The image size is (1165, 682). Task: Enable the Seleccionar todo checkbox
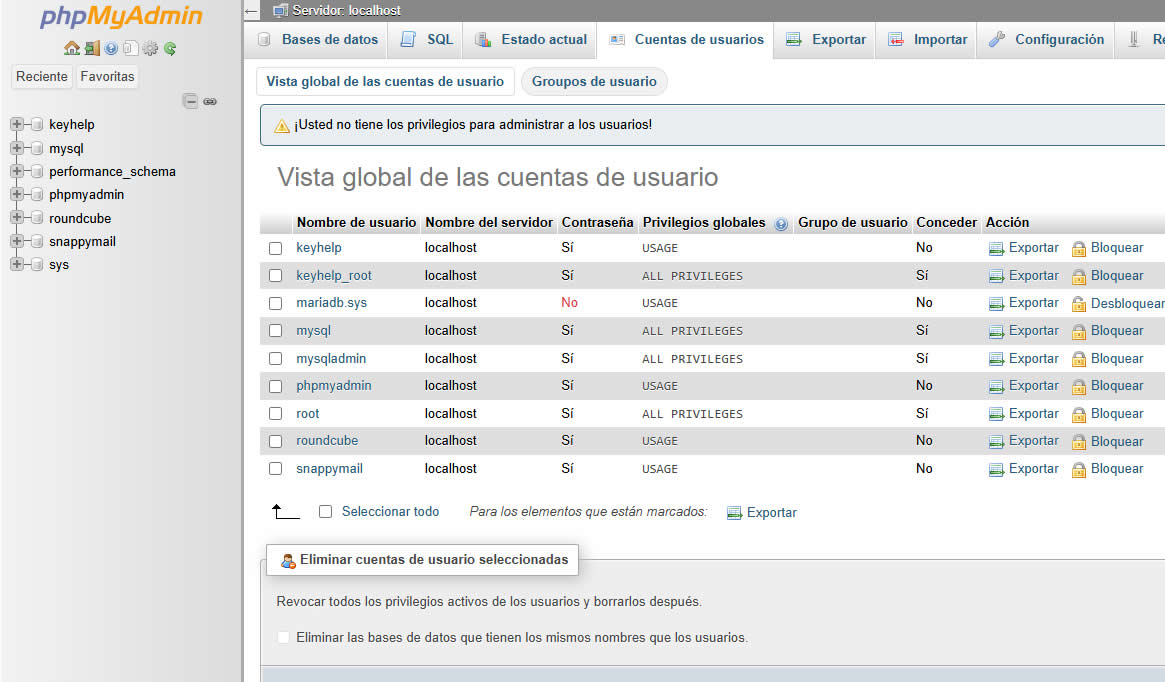[x=325, y=512]
